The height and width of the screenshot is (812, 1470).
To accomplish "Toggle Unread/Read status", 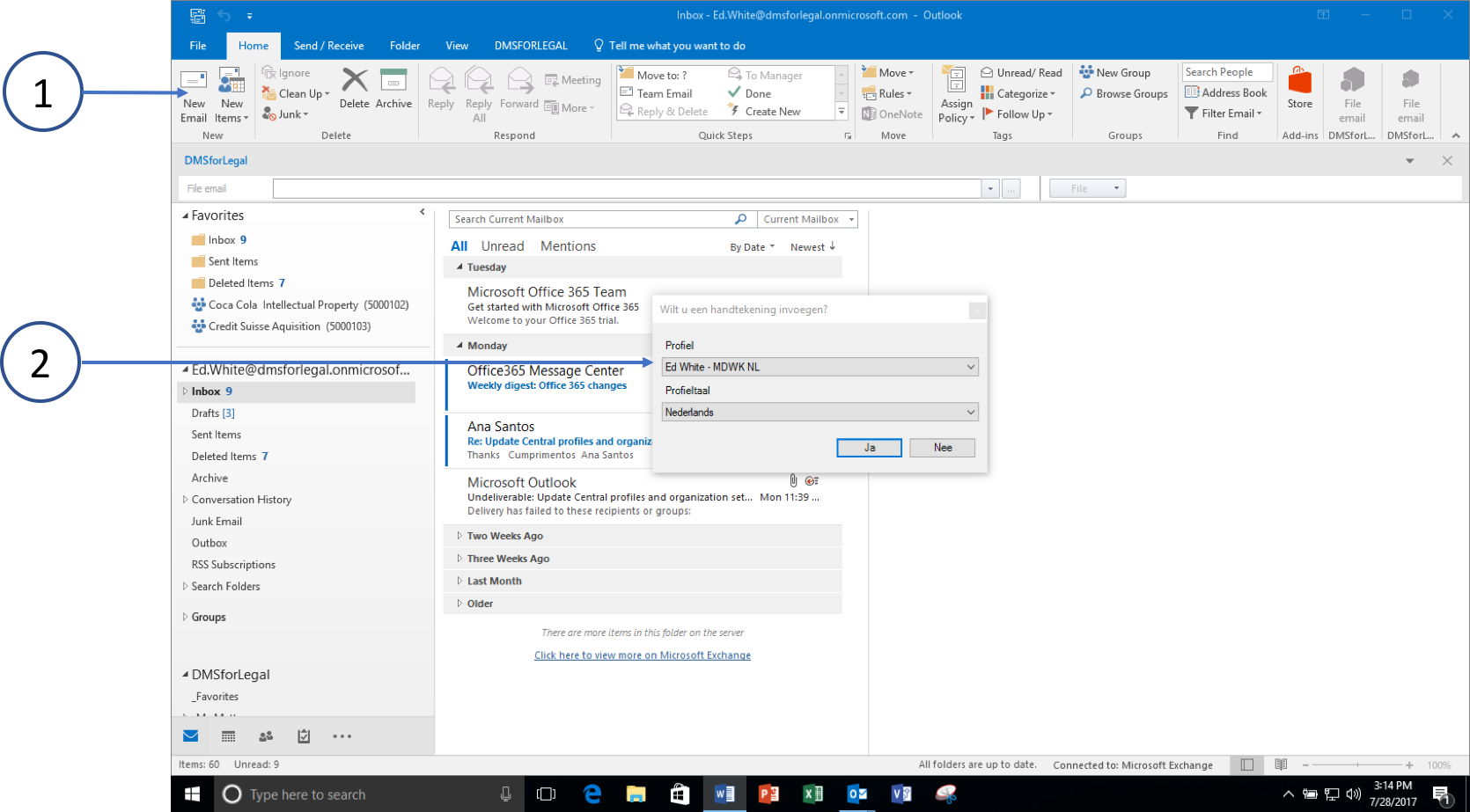I will (x=1022, y=73).
